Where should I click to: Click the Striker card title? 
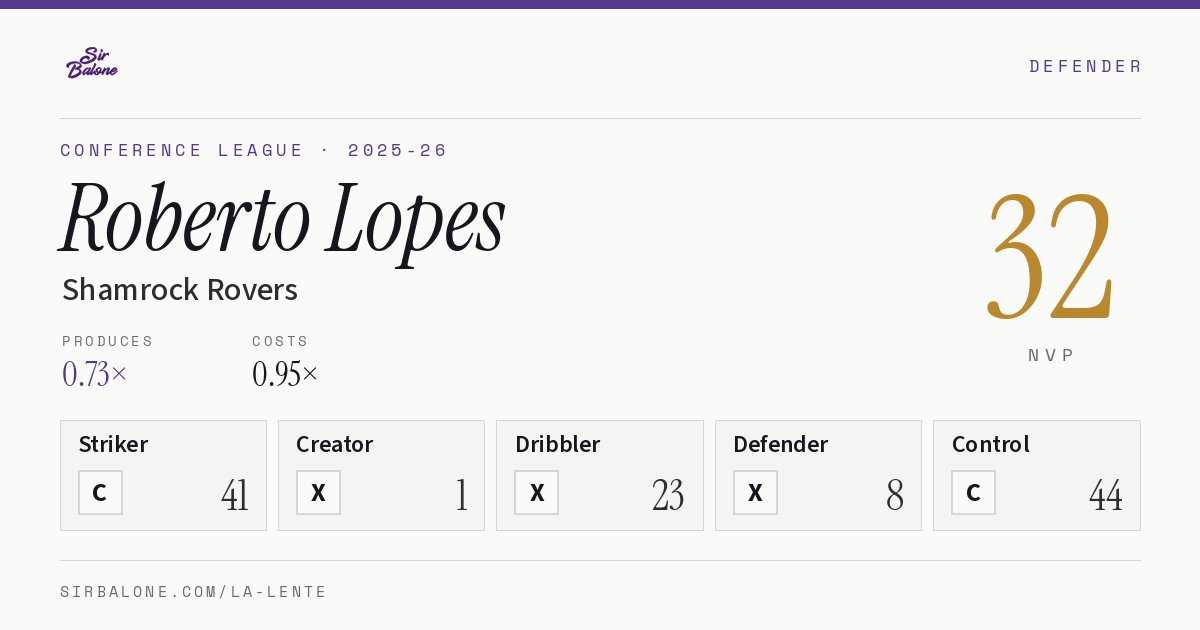pyautogui.click(x=113, y=444)
